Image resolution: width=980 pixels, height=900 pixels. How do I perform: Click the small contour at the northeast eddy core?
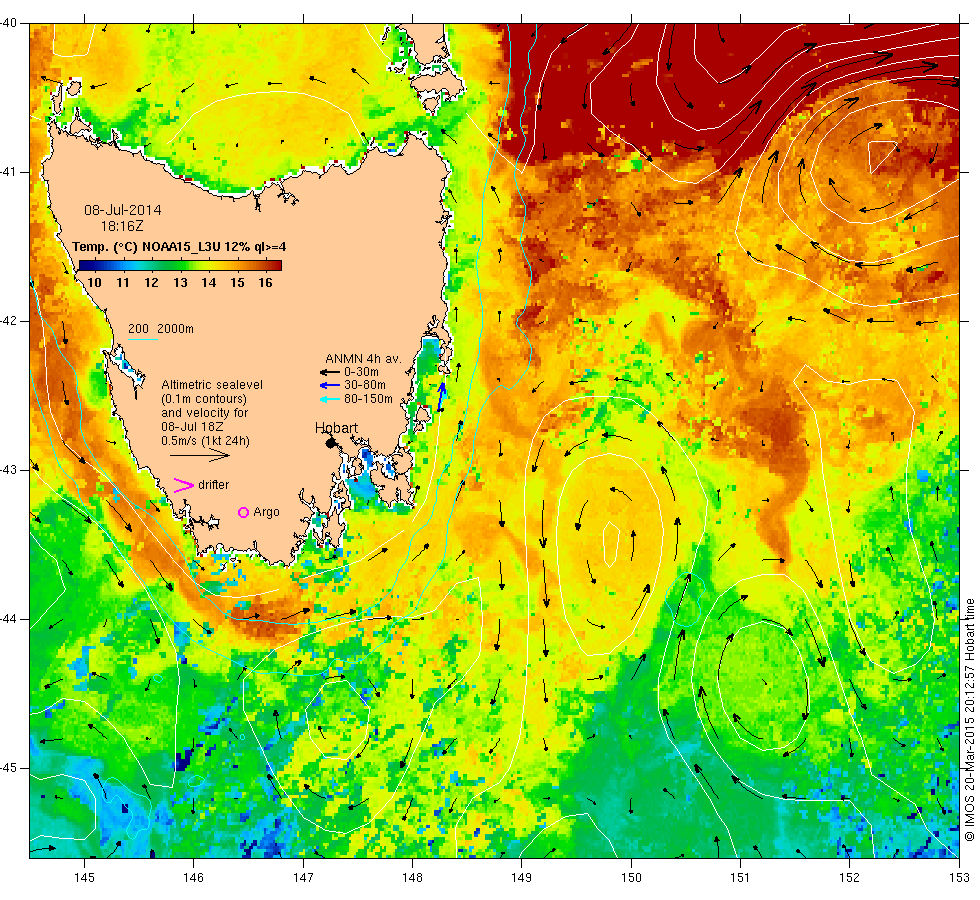(x=882, y=157)
